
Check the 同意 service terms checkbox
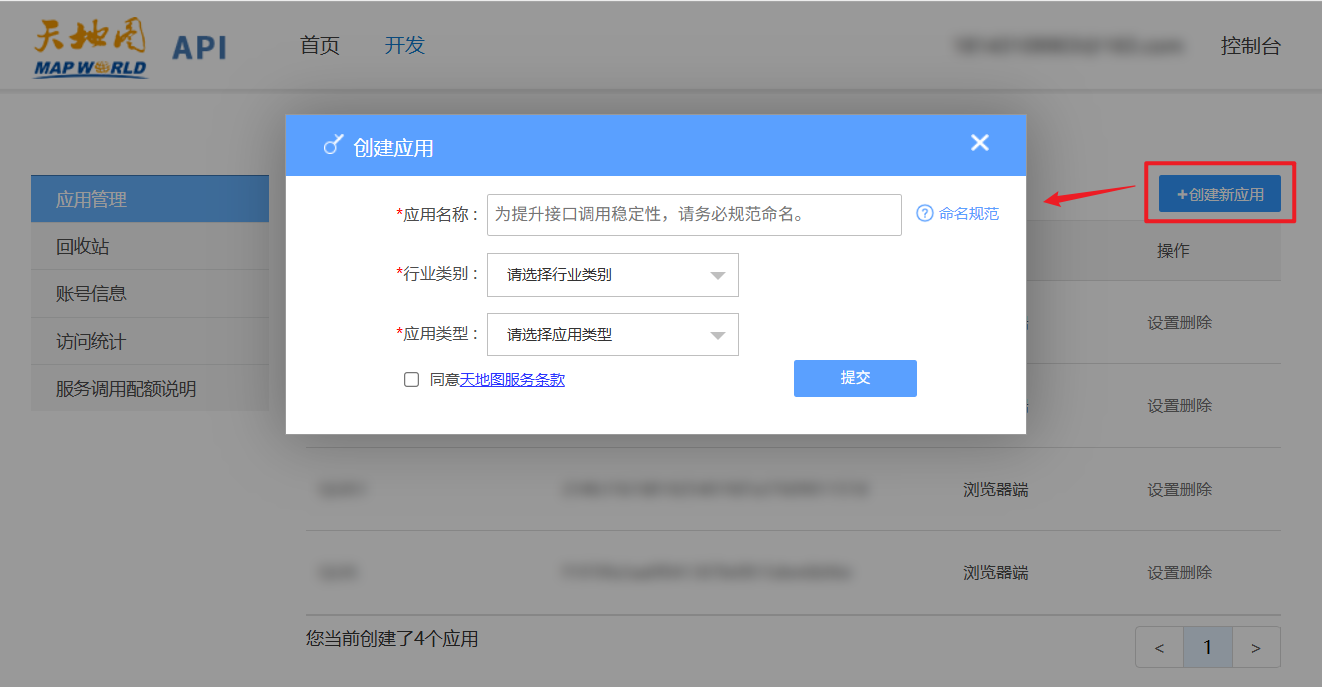click(411, 380)
